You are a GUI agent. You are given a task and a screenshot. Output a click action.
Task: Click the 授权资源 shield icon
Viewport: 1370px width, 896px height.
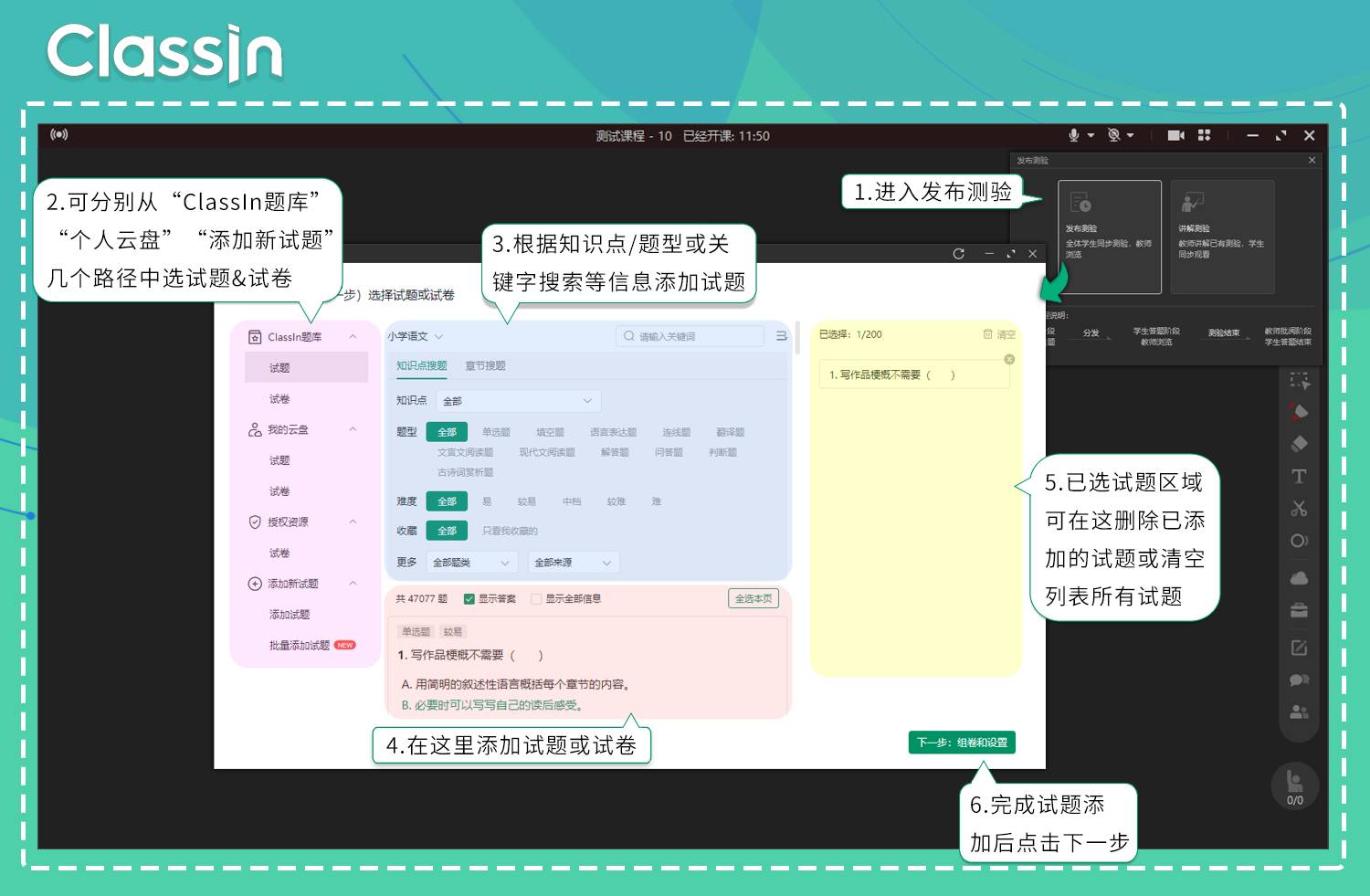click(255, 522)
